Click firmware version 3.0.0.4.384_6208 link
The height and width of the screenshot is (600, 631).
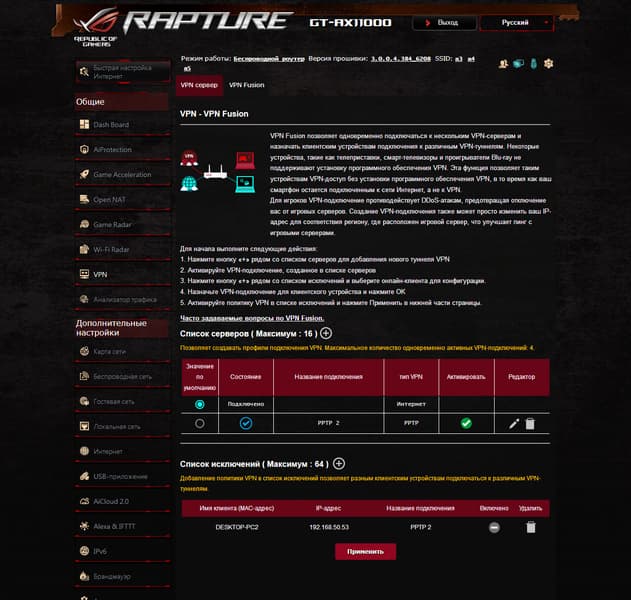point(400,59)
